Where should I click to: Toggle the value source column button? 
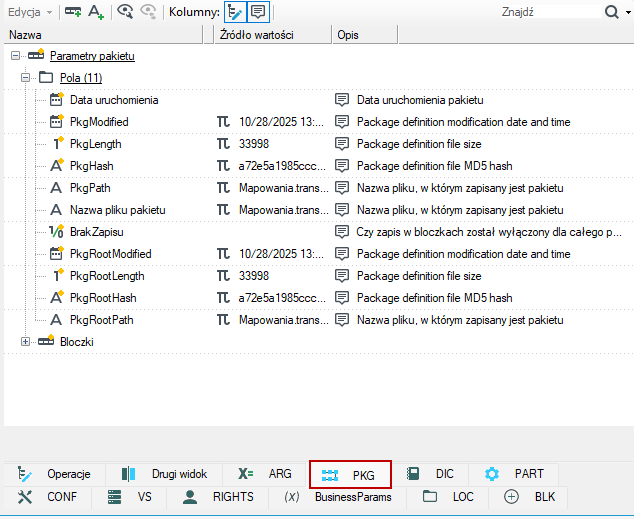235,12
